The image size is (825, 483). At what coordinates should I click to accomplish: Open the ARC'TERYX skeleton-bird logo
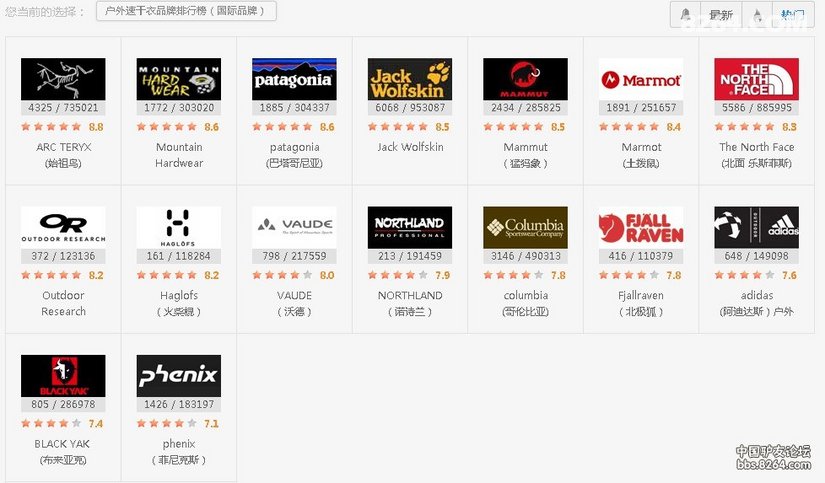[x=63, y=79]
